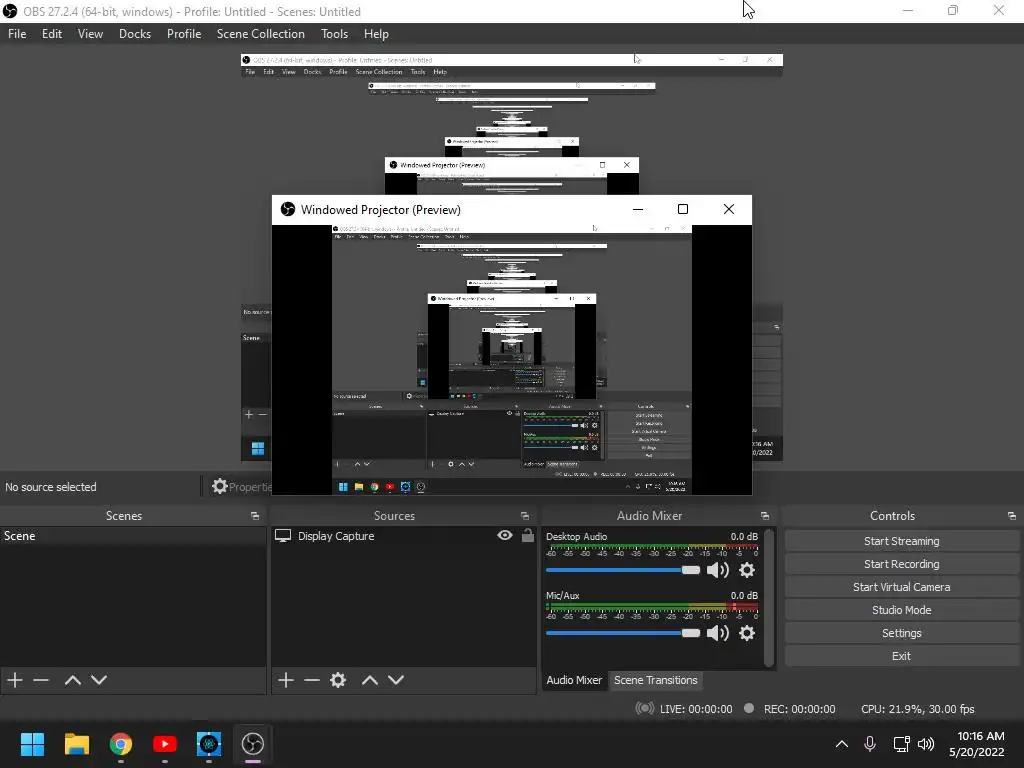The image size is (1024, 768).
Task: Open the blue atom-logo app on taskbar
Action: [209, 744]
